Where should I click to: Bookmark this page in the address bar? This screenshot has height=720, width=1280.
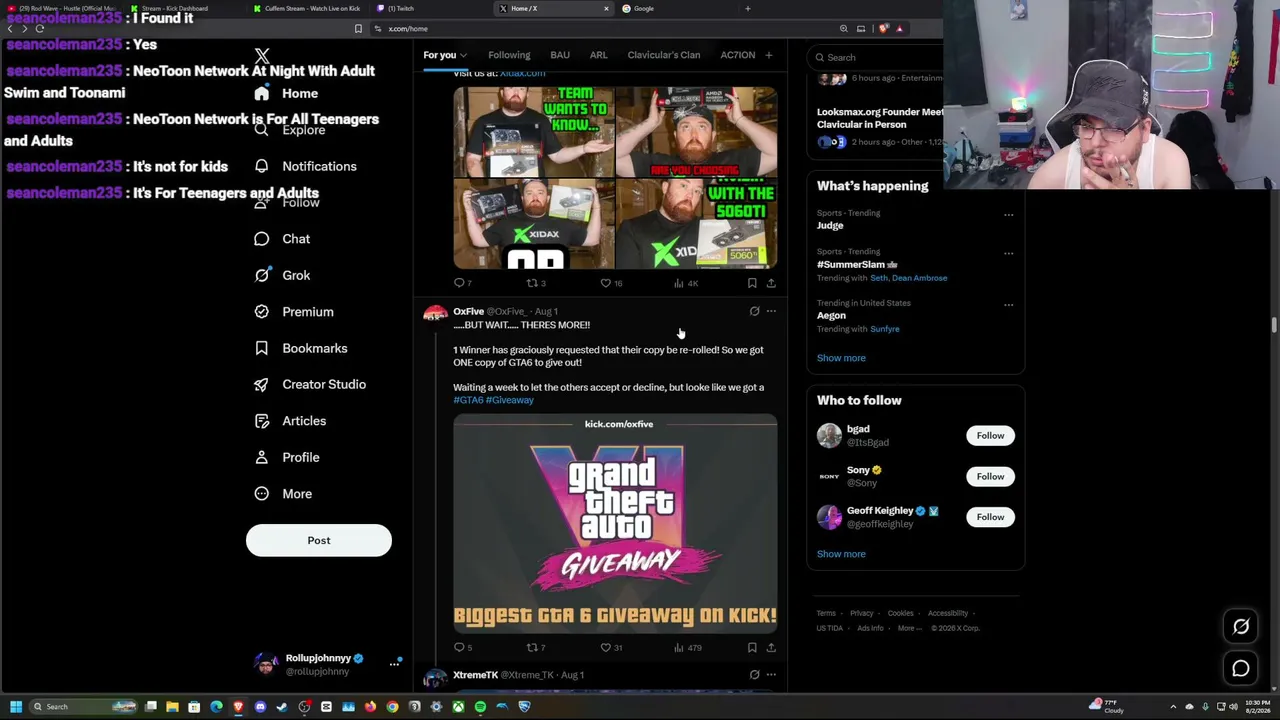point(358,29)
